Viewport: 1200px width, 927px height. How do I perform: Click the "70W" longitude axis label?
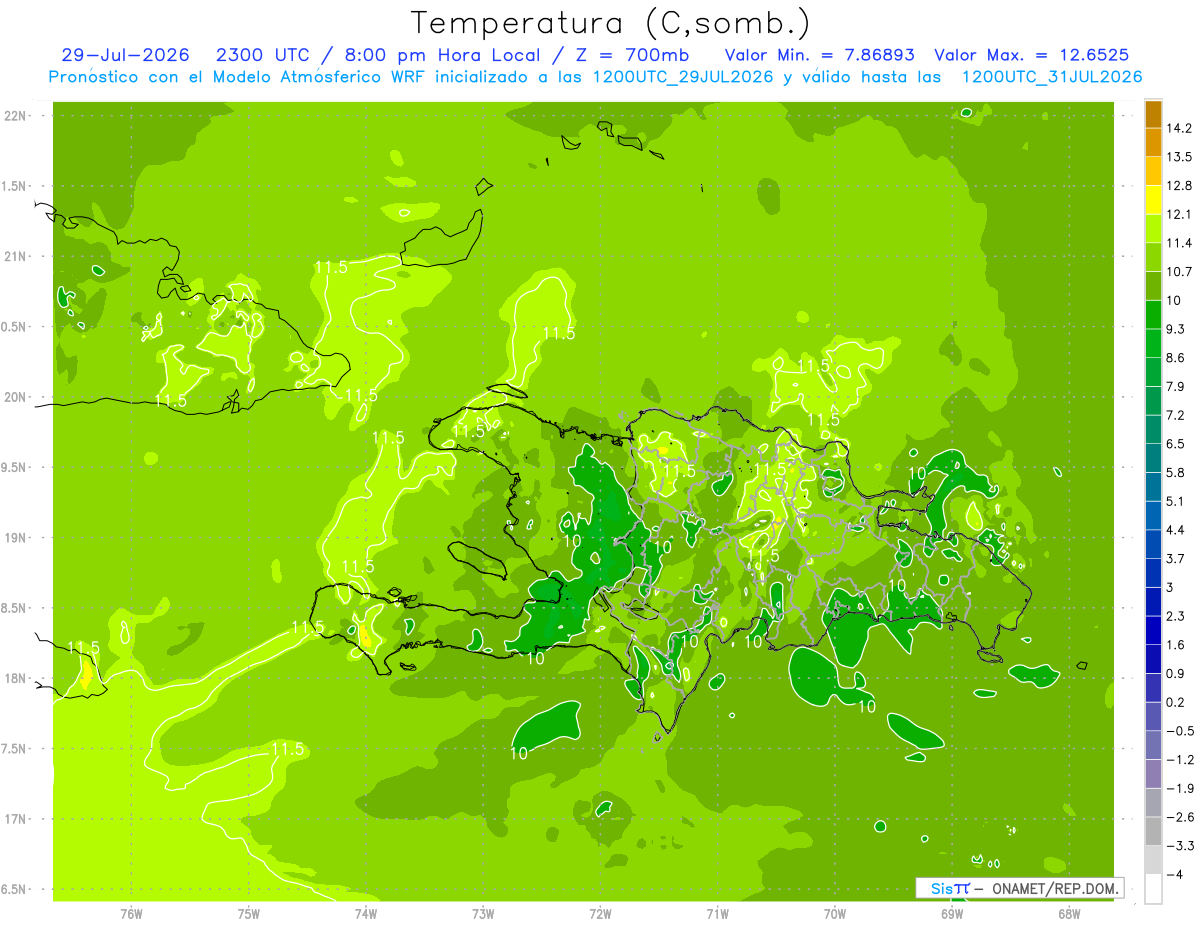[x=835, y=914]
